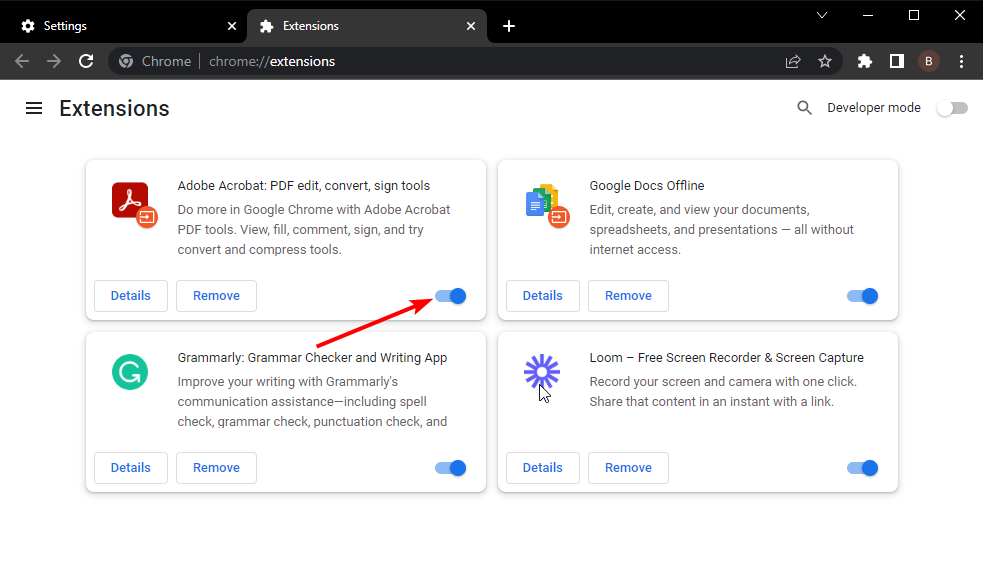
Task: Focus the chrome://extensions address bar
Action: (476, 61)
